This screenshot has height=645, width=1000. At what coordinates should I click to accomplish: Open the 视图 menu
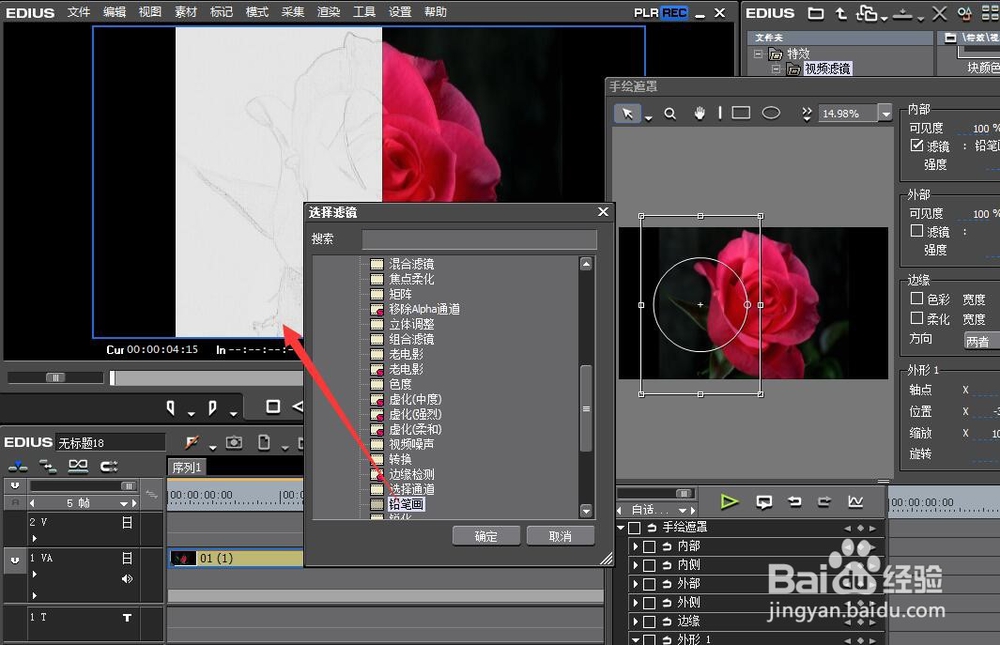pyautogui.click(x=151, y=12)
